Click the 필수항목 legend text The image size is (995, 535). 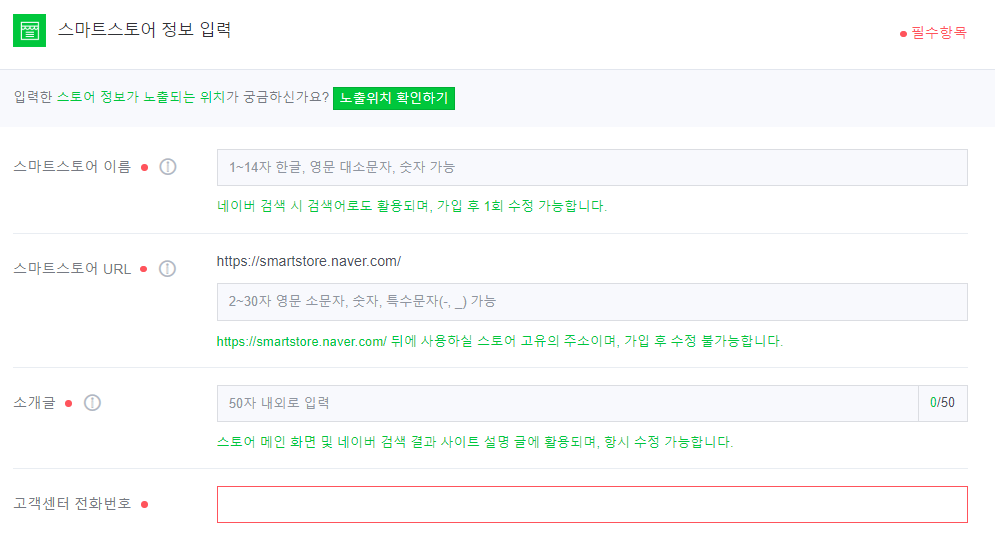coord(939,32)
